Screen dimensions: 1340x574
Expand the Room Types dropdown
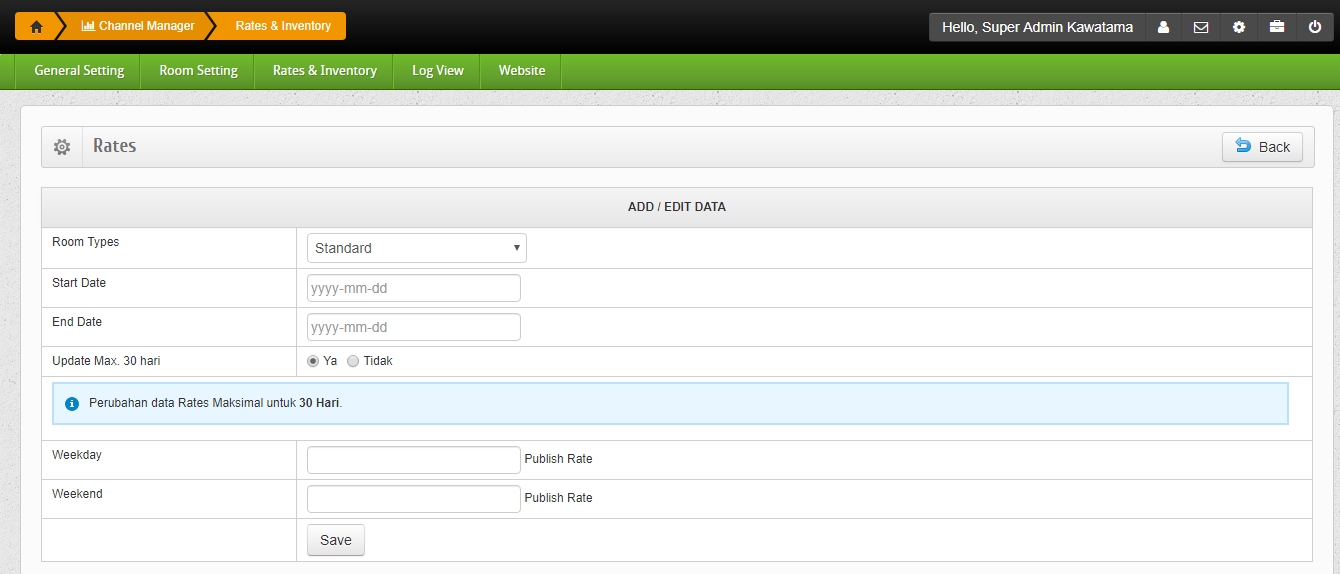(x=416, y=248)
